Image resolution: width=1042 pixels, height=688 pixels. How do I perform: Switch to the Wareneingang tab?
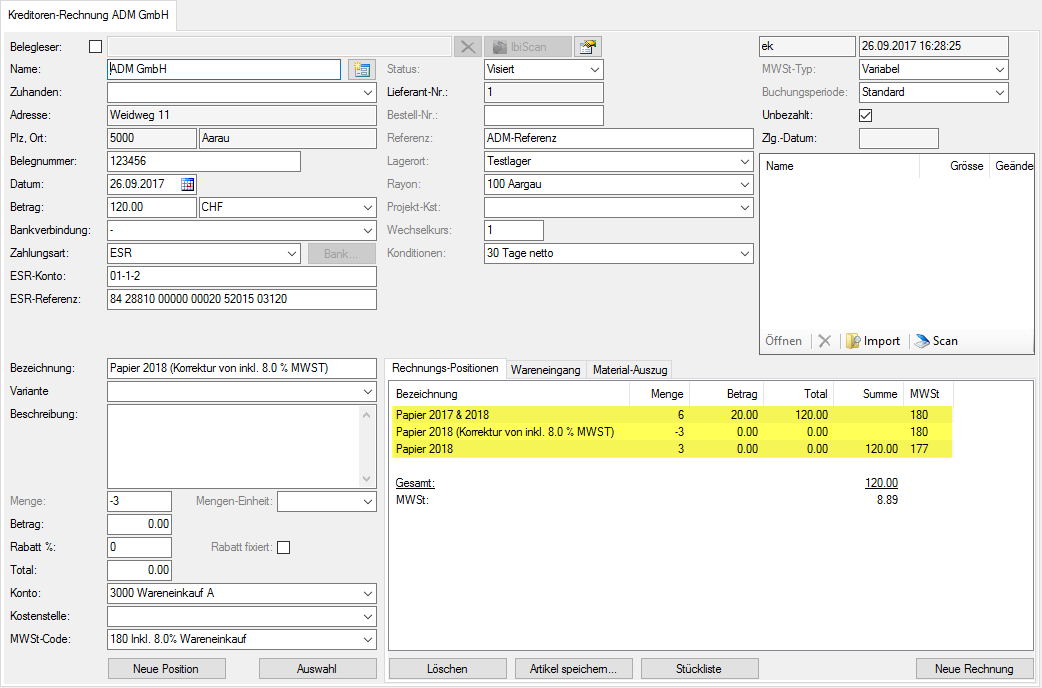[546, 369]
